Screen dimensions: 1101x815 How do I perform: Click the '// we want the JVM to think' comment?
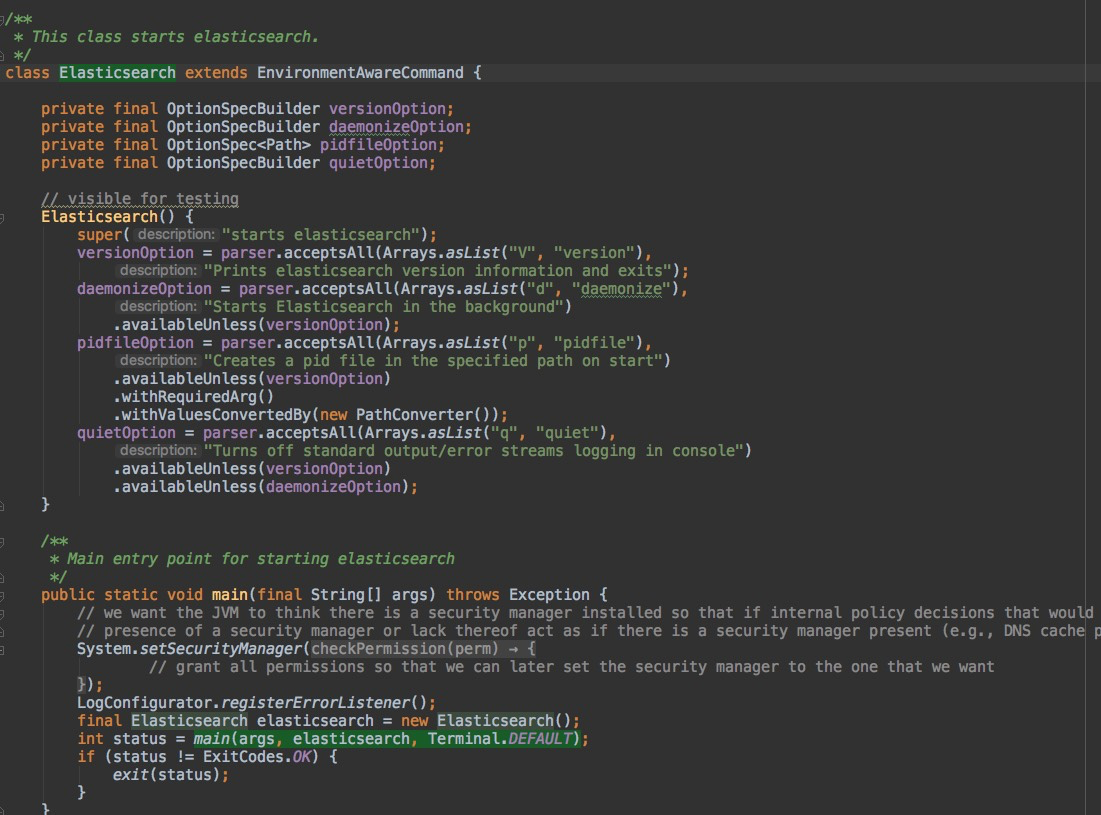584,613
